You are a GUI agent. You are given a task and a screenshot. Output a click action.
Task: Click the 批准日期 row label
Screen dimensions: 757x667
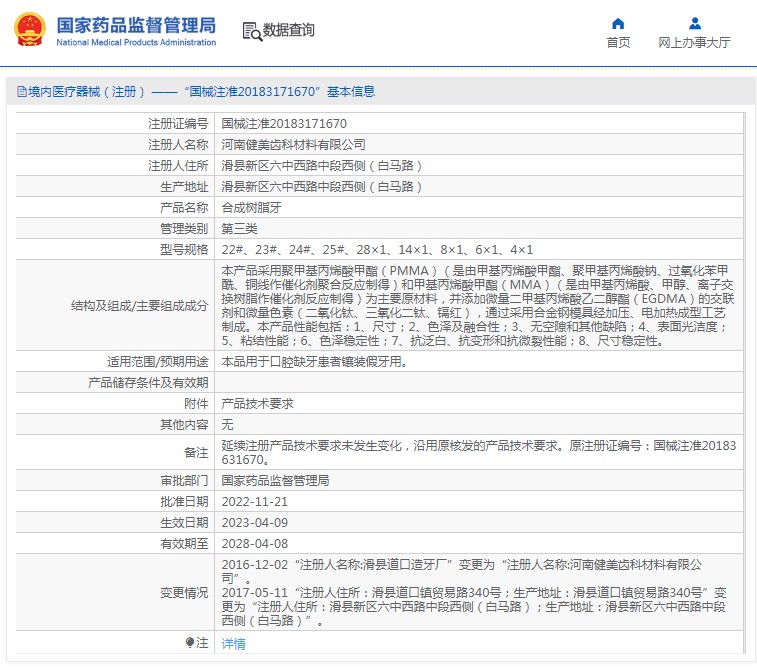(184, 501)
